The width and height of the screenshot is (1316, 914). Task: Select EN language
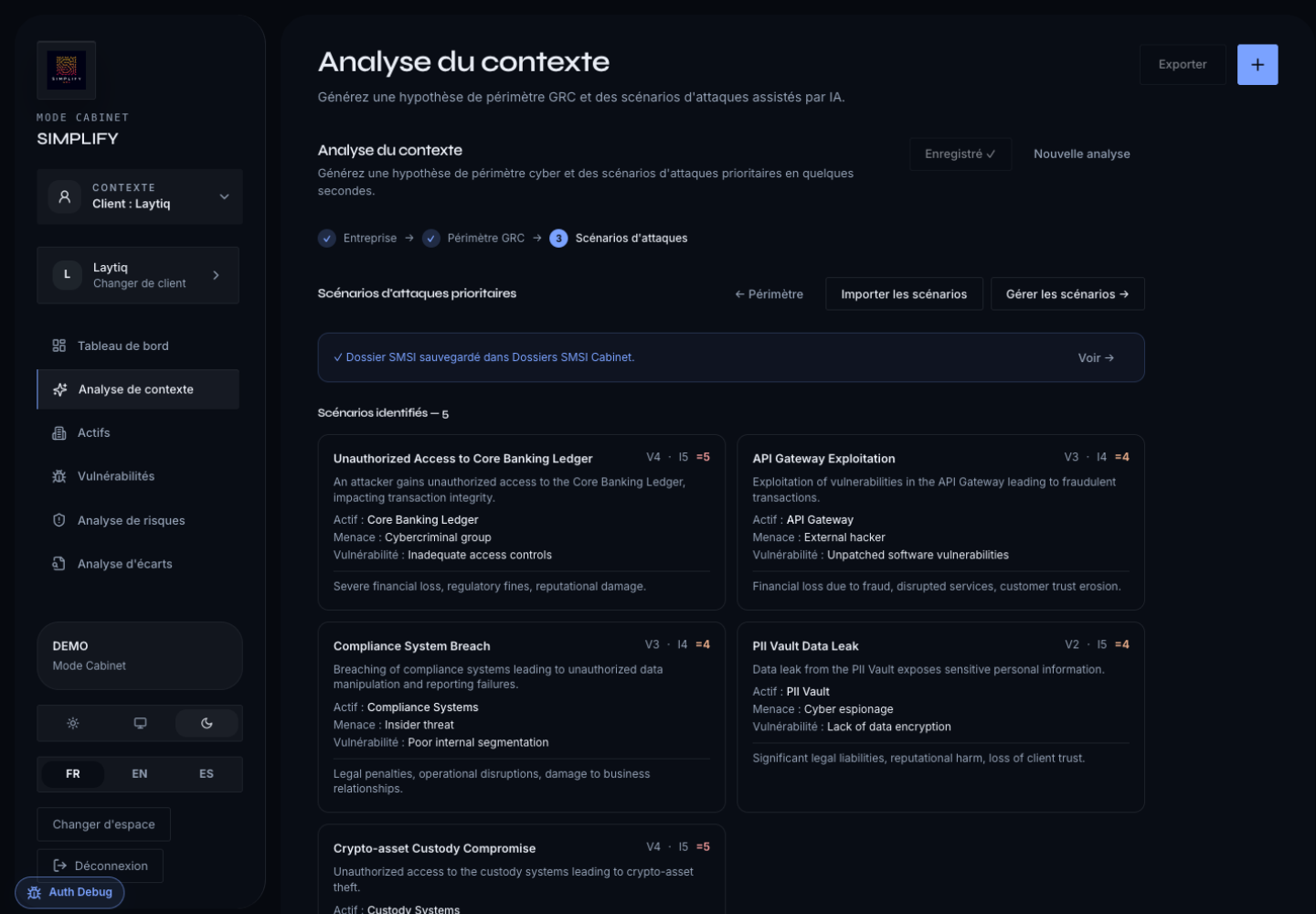[x=140, y=774]
